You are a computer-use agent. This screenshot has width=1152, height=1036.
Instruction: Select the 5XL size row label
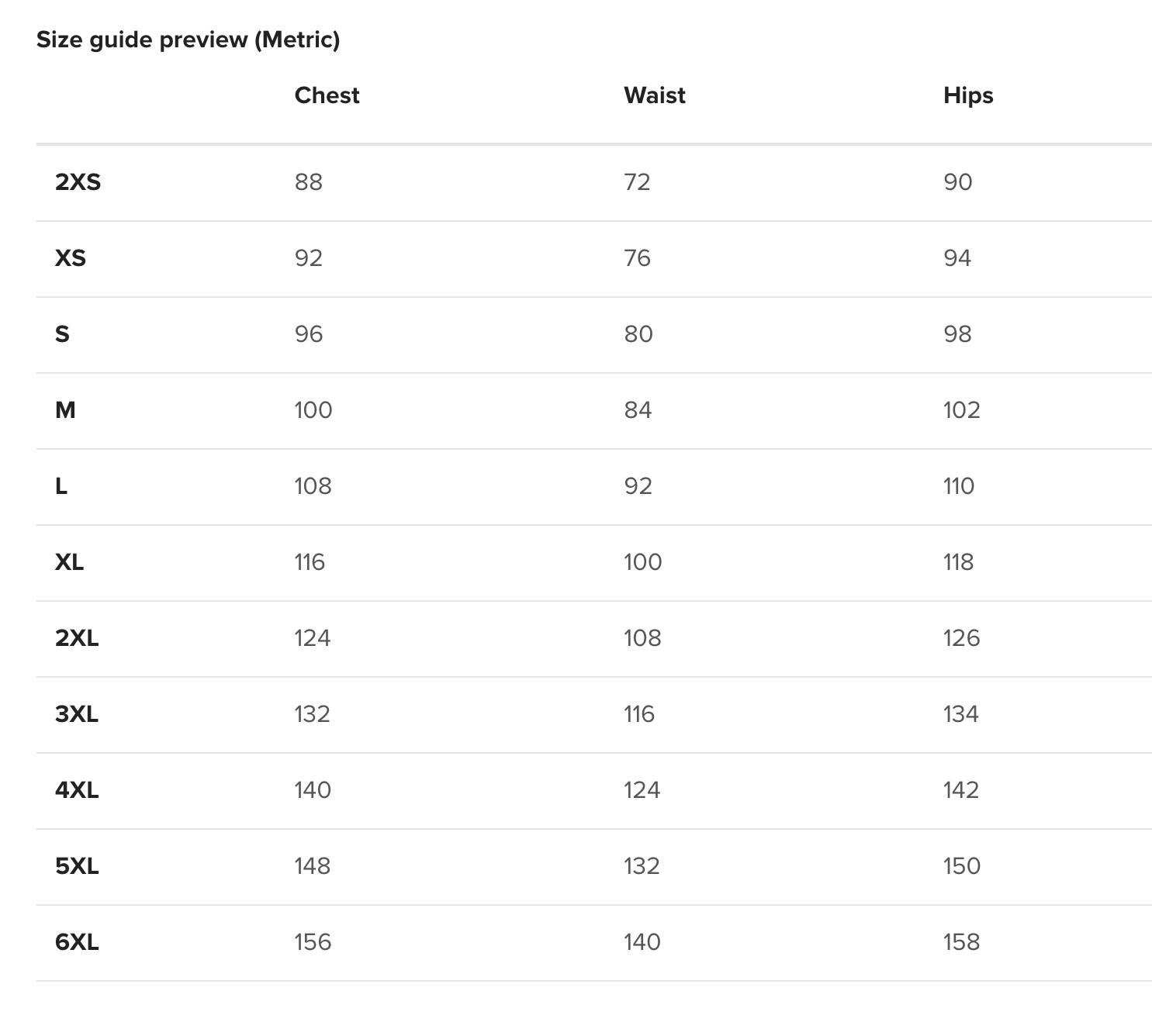[x=77, y=866]
